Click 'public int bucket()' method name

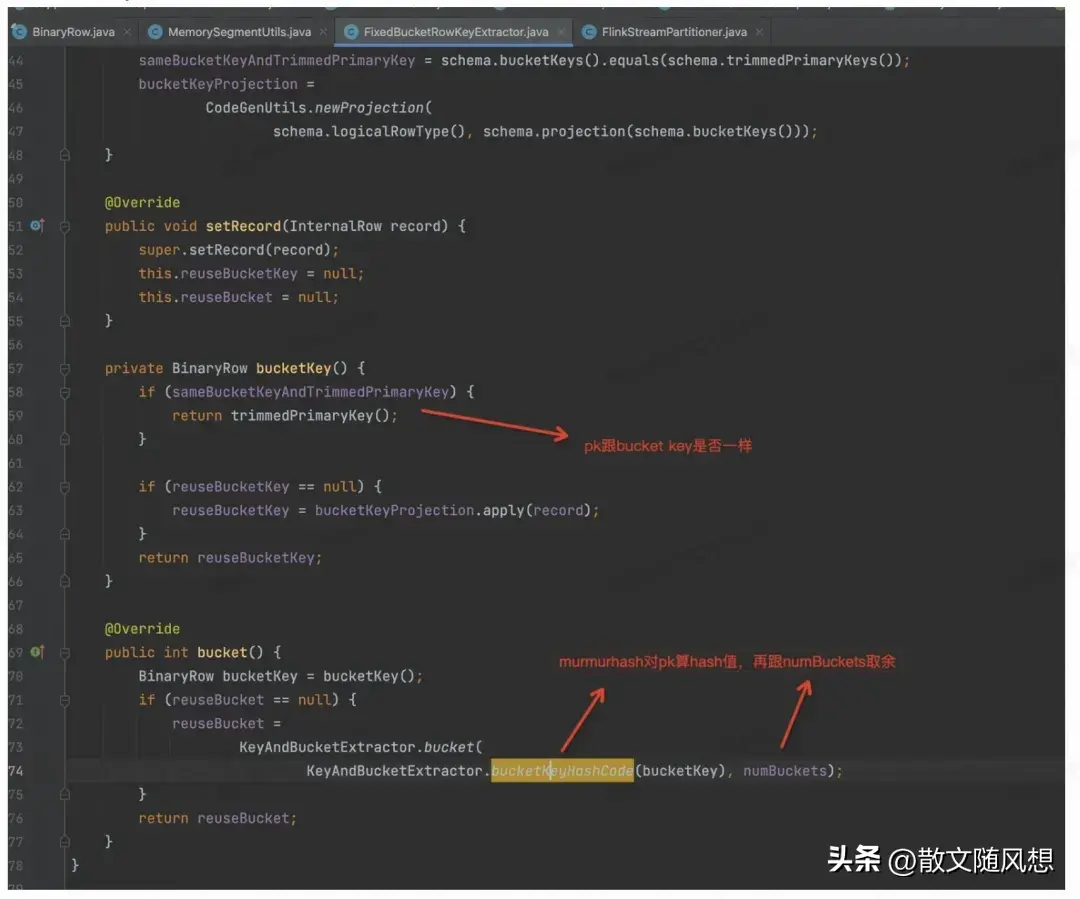222,652
